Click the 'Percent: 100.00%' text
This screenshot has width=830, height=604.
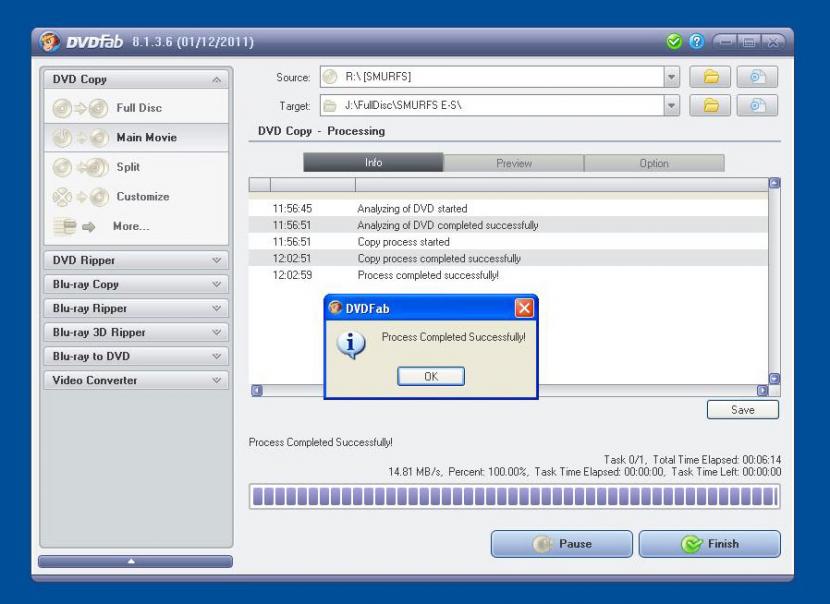click(488, 472)
